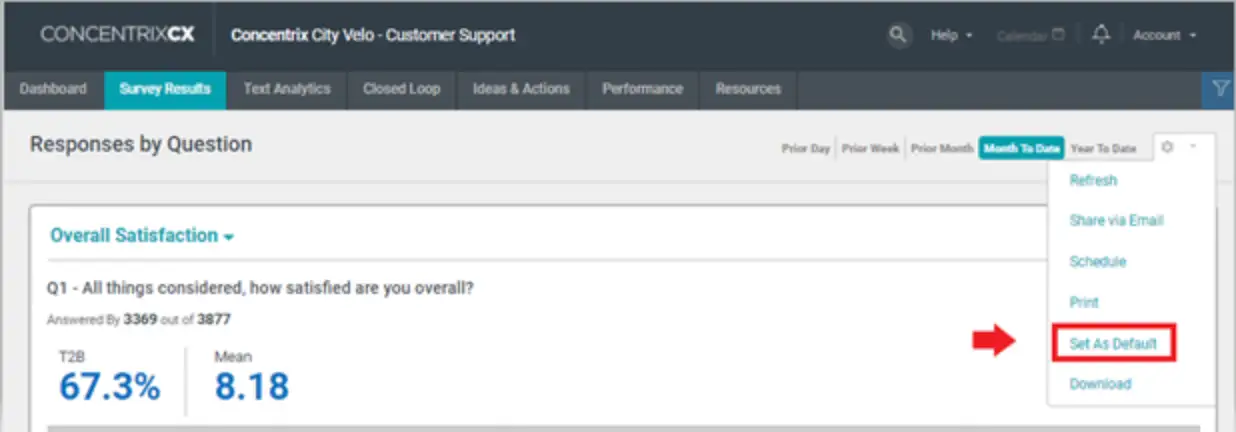This screenshot has width=1236, height=432.
Task: Go to the Closed Loop tab
Action: point(401,89)
